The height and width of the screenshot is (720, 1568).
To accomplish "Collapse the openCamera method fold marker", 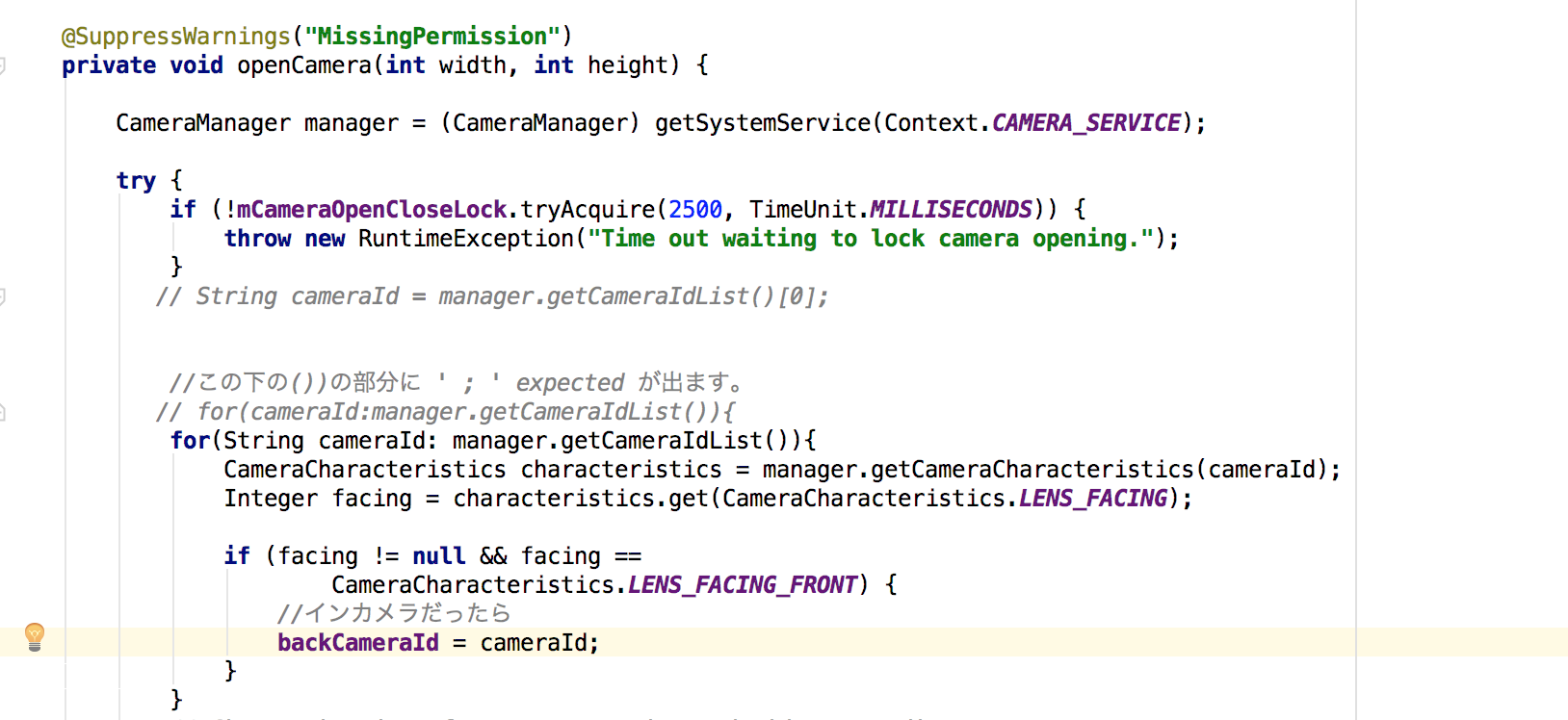I will 3,65.
